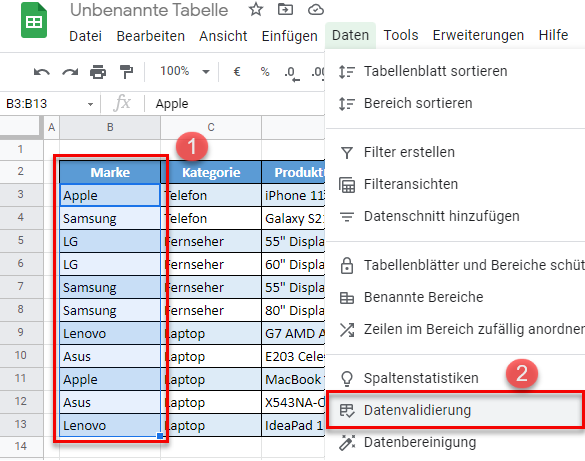Click Samsung in row 4

[x=110, y=218]
